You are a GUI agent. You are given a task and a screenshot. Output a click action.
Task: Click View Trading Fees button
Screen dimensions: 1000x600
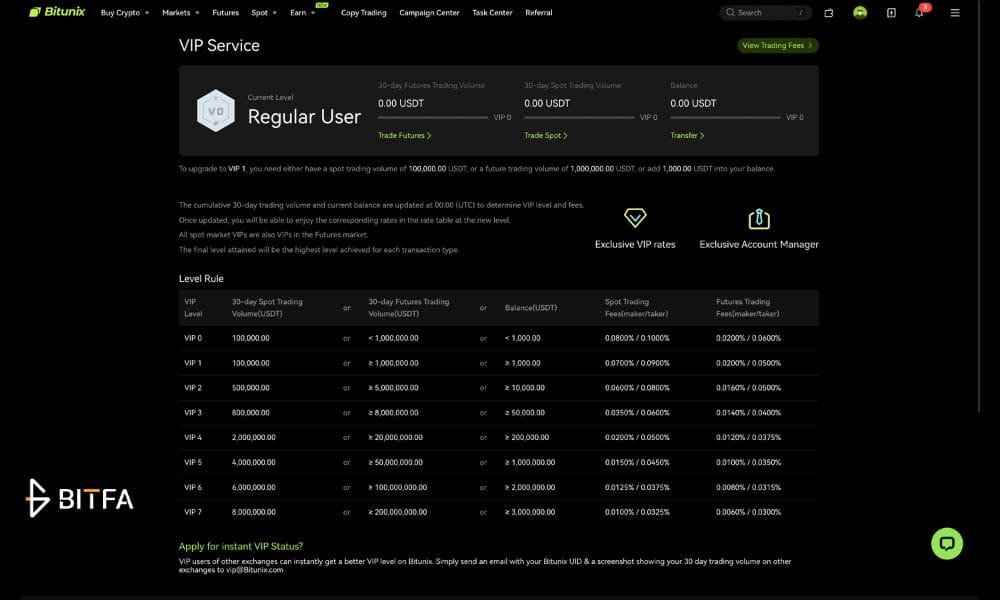coord(777,45)
